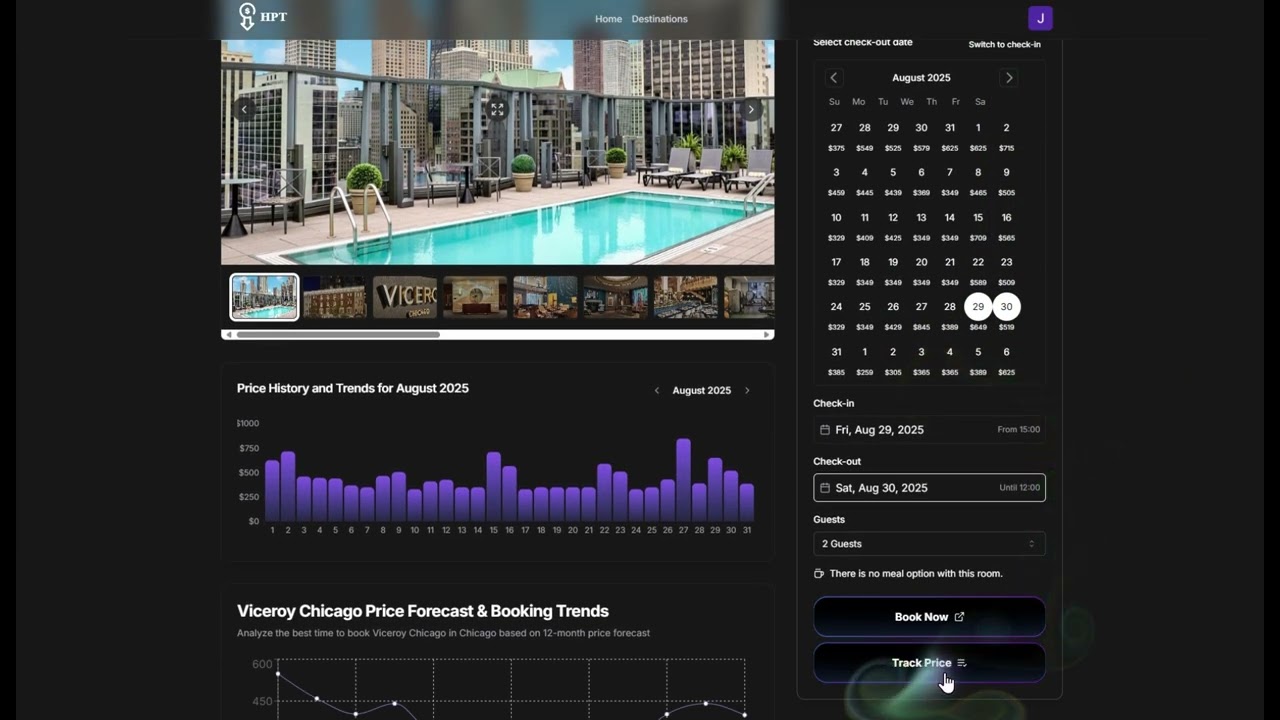Select August 30 in the calendar
The image size is (1280, 720).
(1006, 307)
